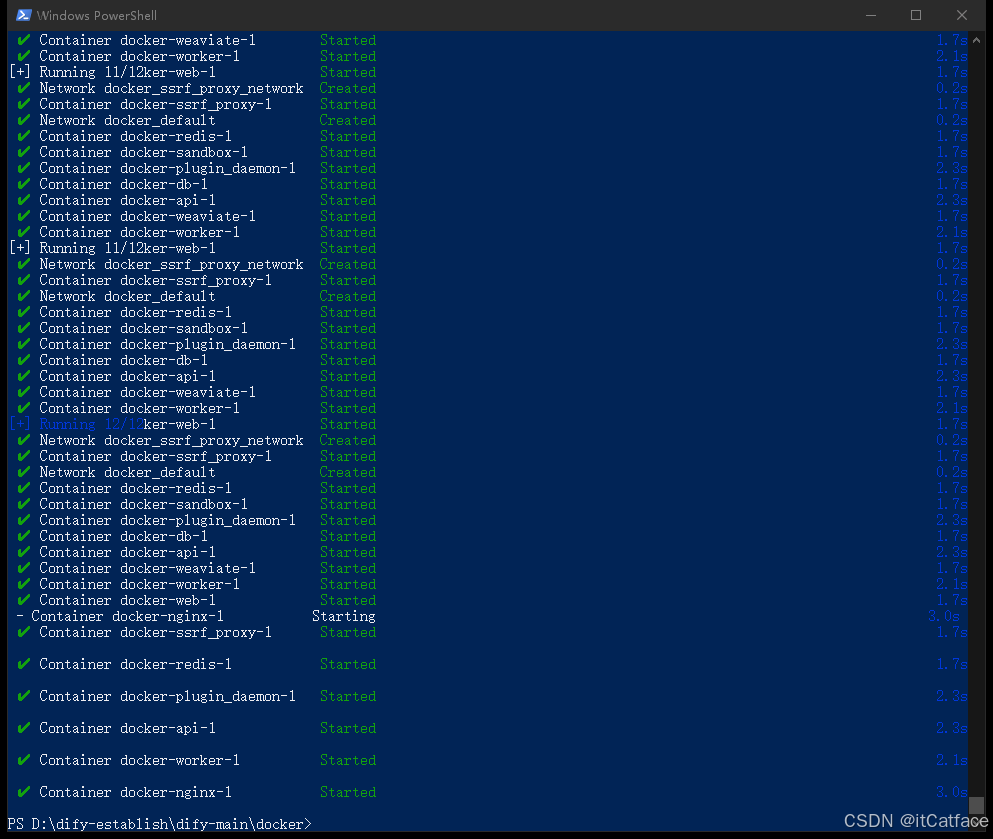Viewport: 993px width, 839px height.
Task: Click the Windows PowerShell title bar icon
Action: tap(23, 15)
